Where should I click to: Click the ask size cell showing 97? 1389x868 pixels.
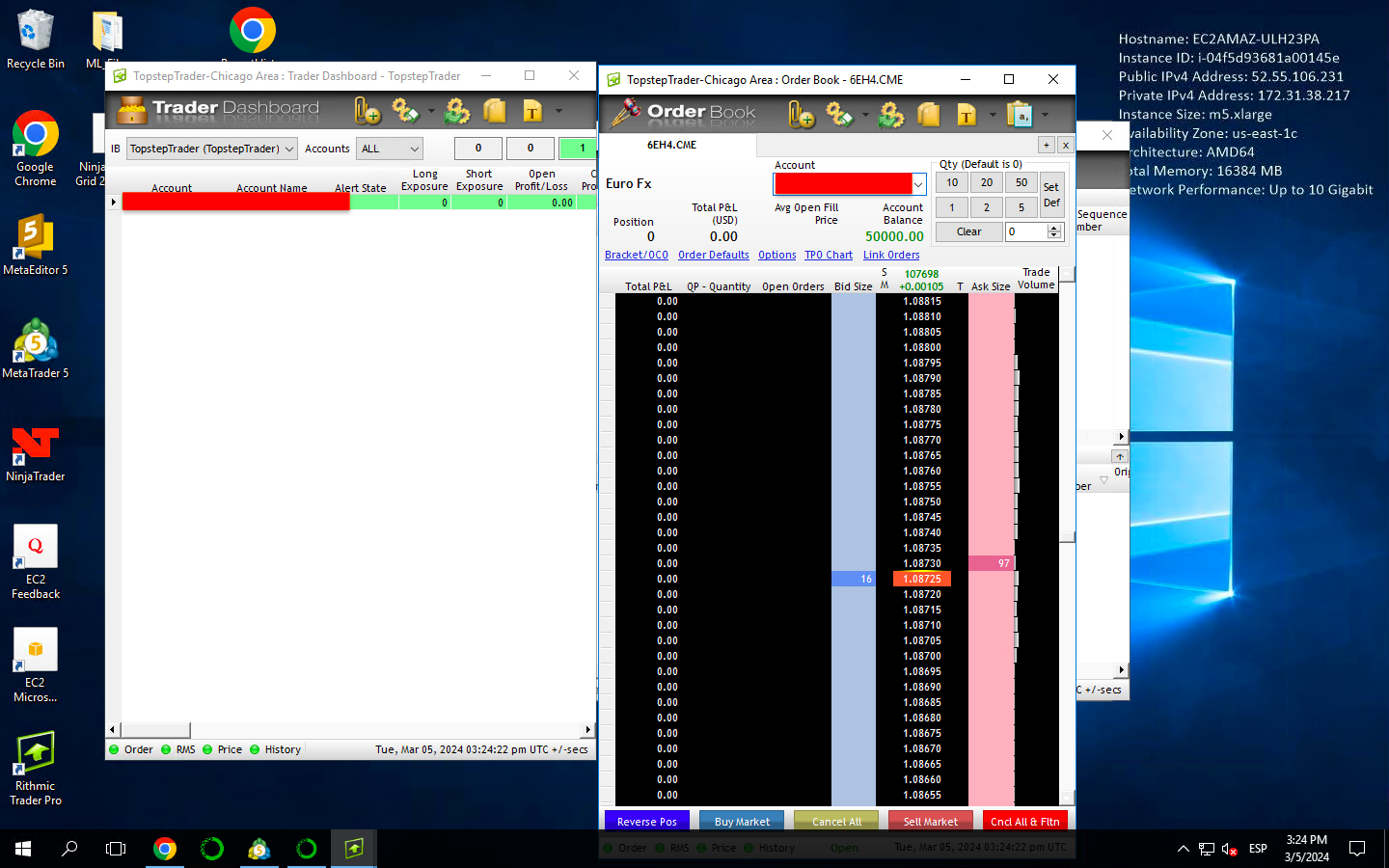coord(991,563)
